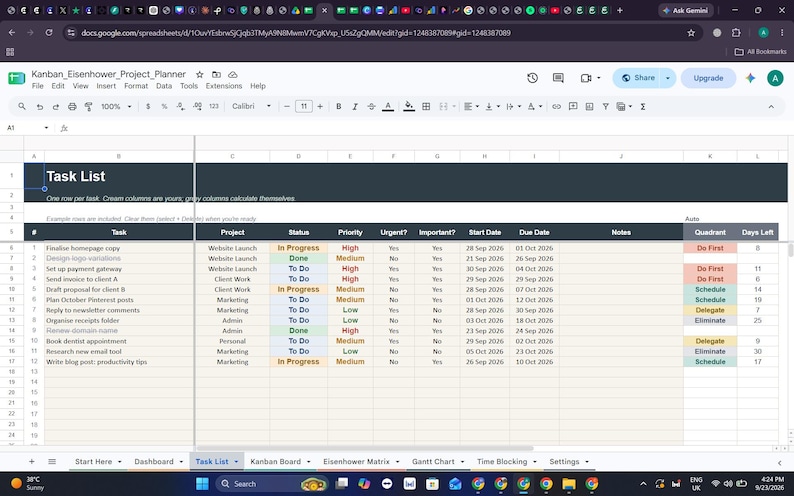The width and height of the screenshot is (794, 496).
Task: Open the table views dropdown
Action: coord(624,106)
